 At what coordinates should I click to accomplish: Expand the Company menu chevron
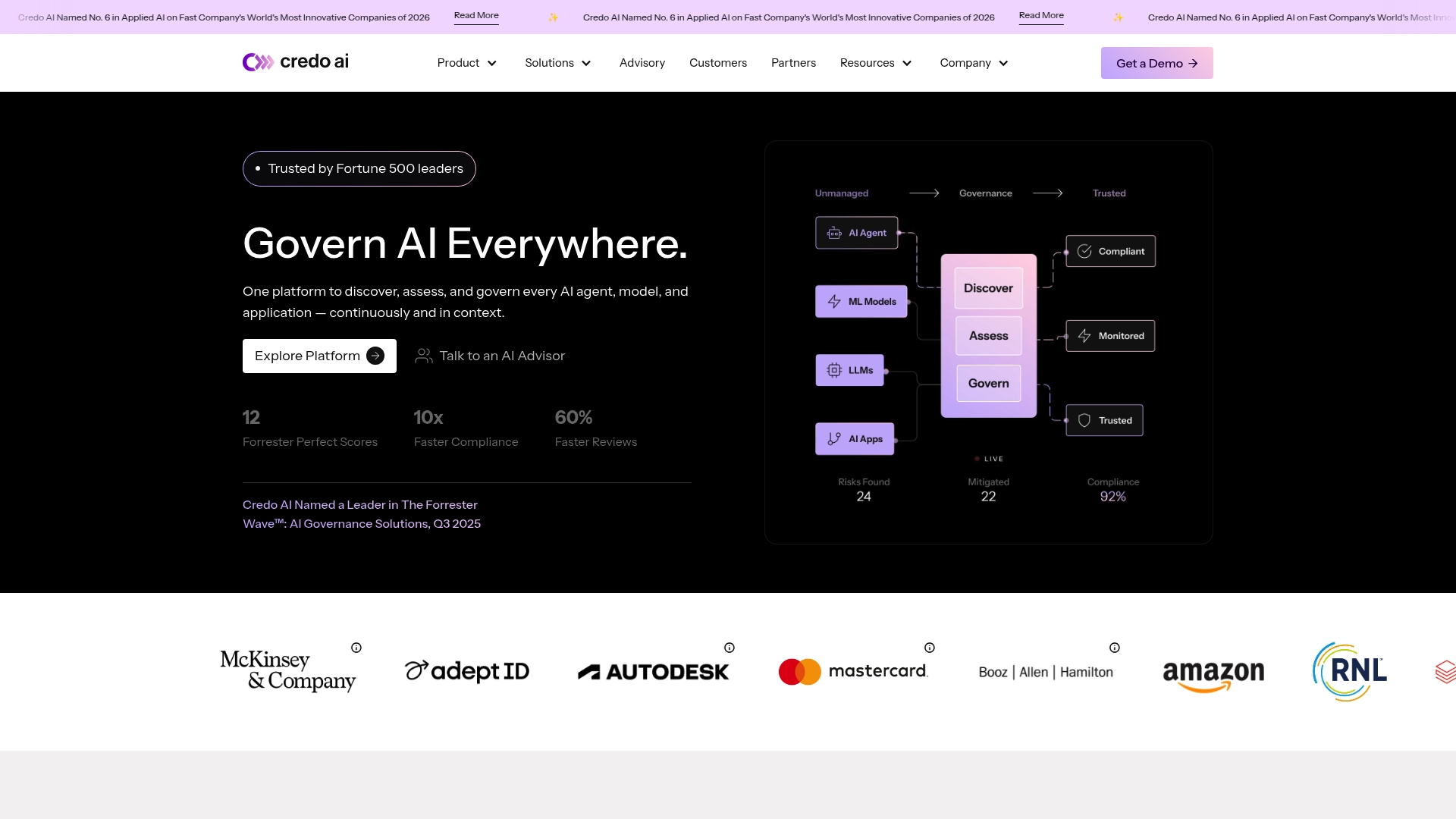(x=1003, y=63)
